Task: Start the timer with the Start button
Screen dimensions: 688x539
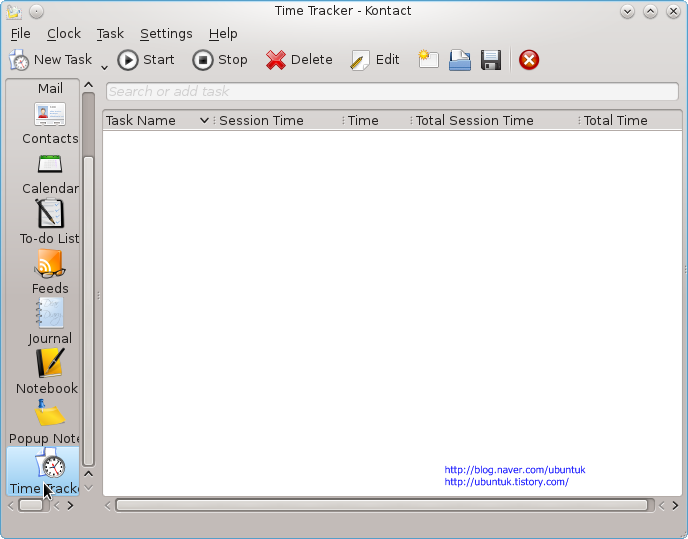Action: point(146,60)
